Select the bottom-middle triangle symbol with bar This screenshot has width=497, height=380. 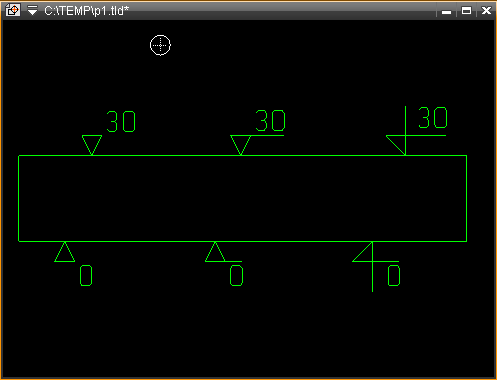click(223, 252)
